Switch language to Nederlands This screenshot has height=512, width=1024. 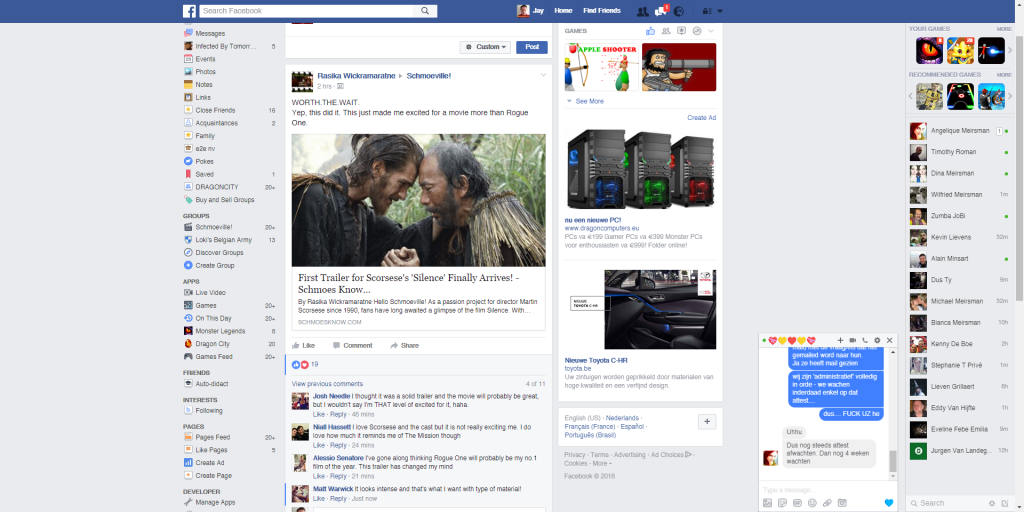tap(622, 418)
